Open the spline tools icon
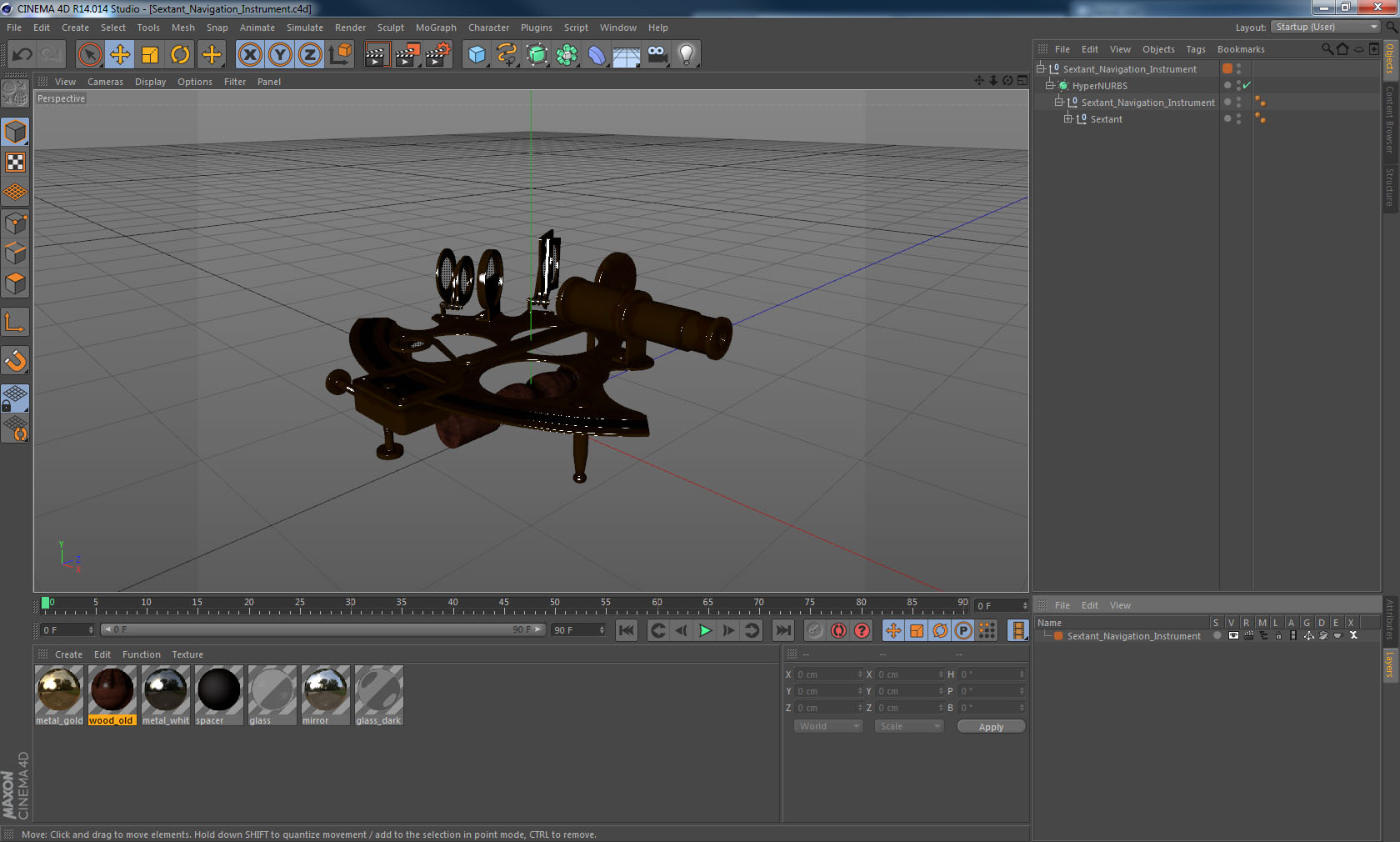This screenshot has width=1400, height=842. pos(507,55)
